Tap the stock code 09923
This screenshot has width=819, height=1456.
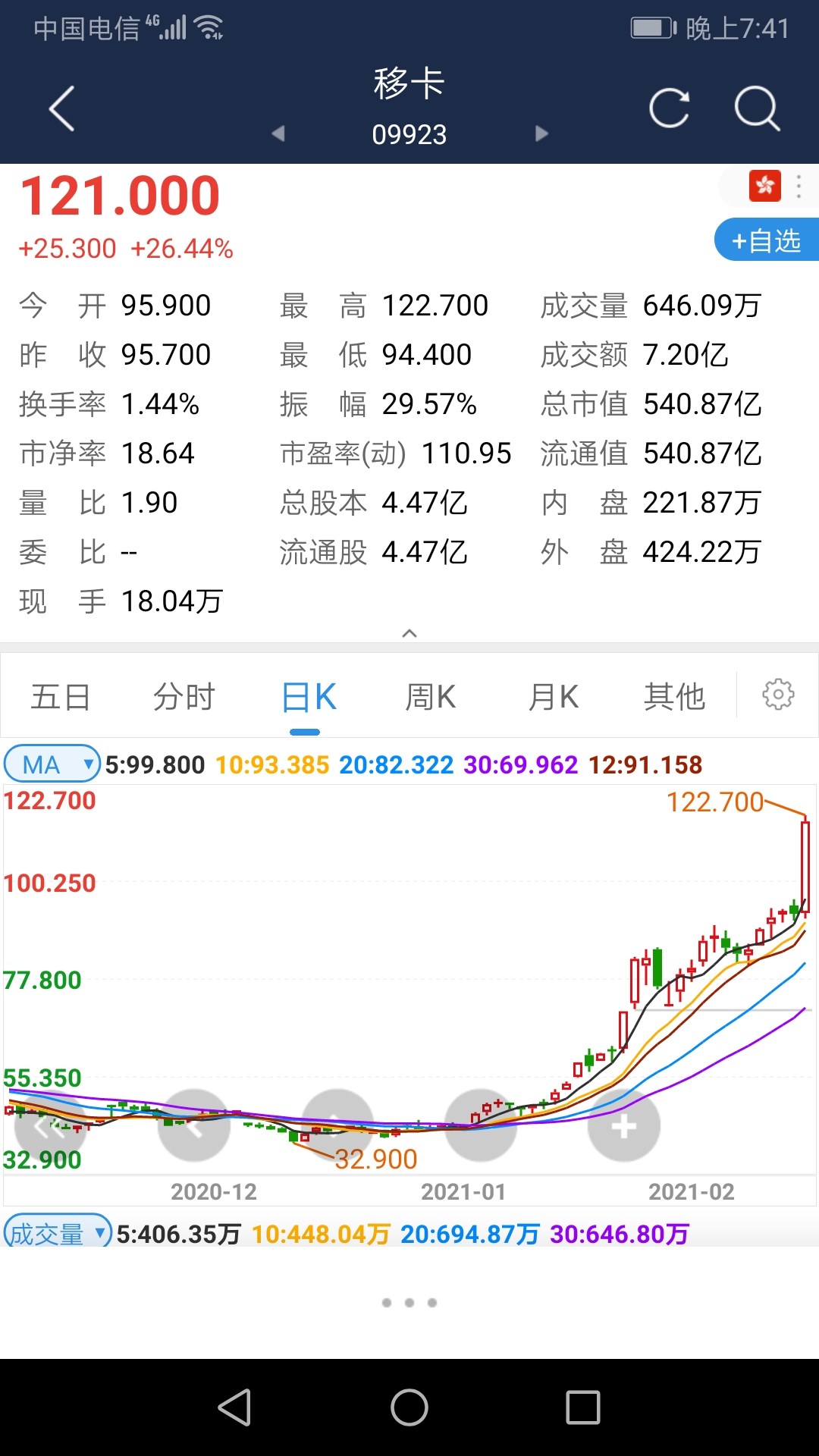(409, 134)
